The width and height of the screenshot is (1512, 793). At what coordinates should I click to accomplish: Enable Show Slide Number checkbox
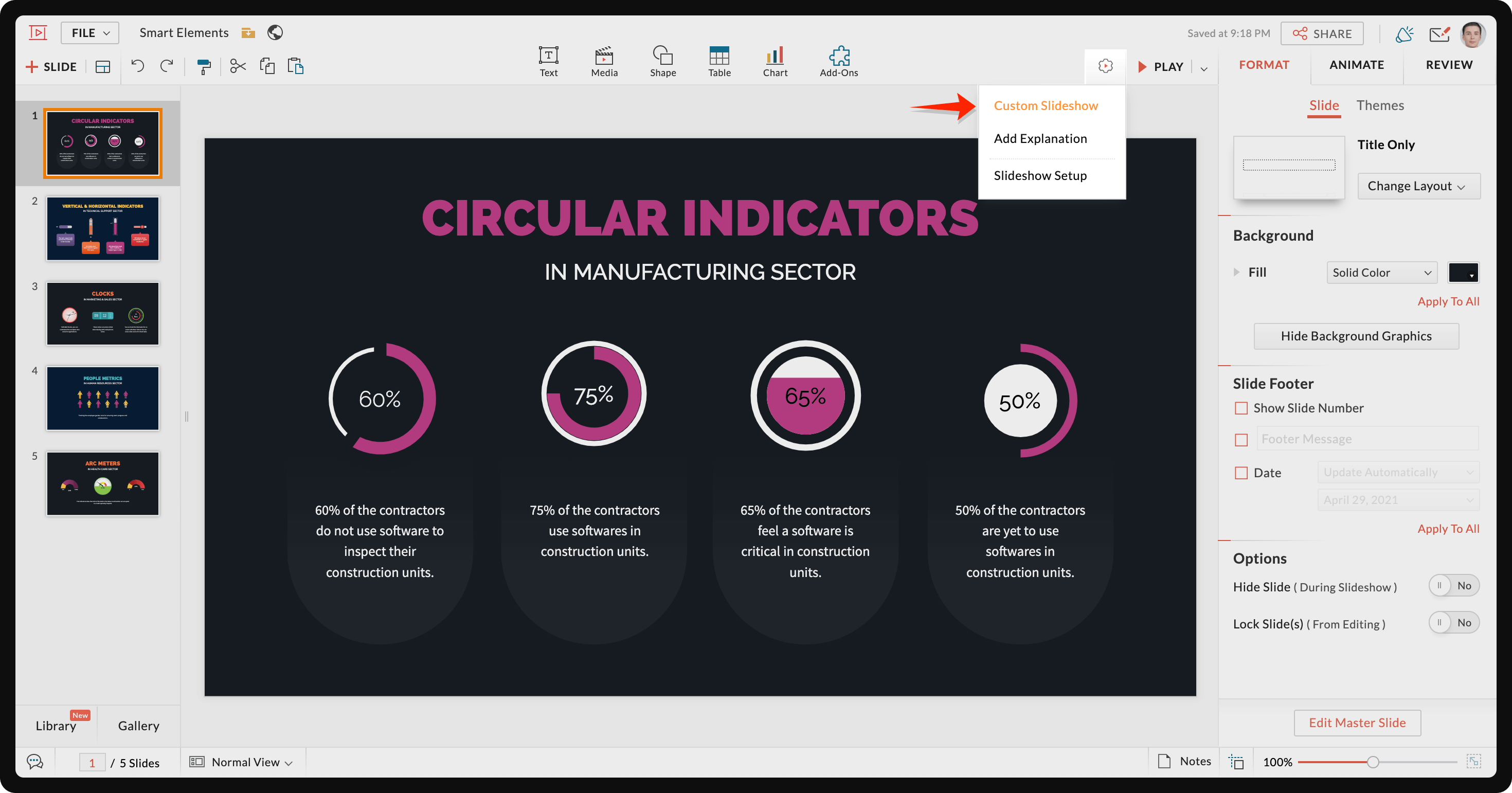[x=1240, y=407]
